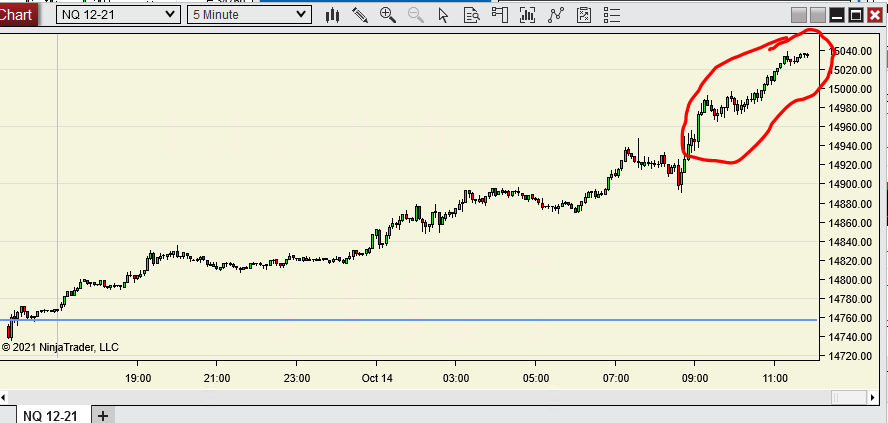The image size is (888, 423).
Task: Click the 15040.00 price axis label
Action: coord(851,51)
